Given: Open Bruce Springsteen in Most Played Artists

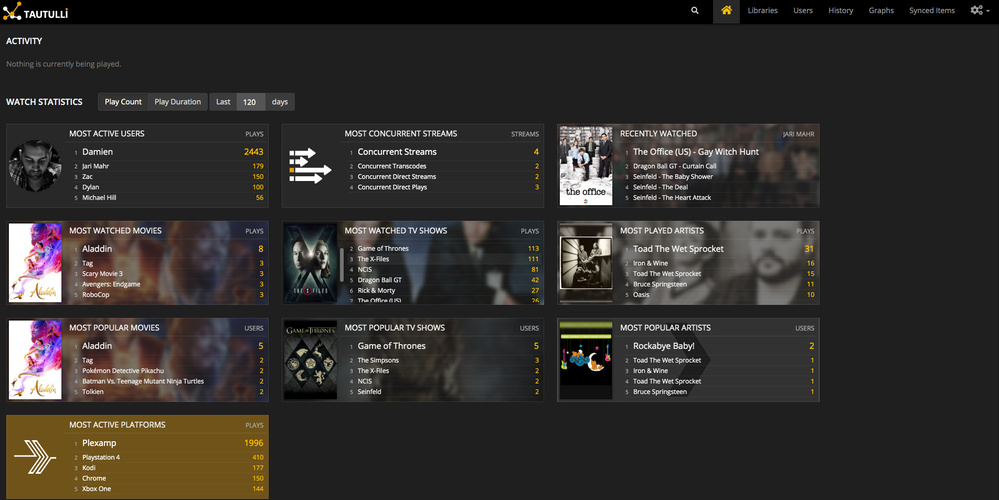Looking at the screenshot, I should tap(660, 284).
